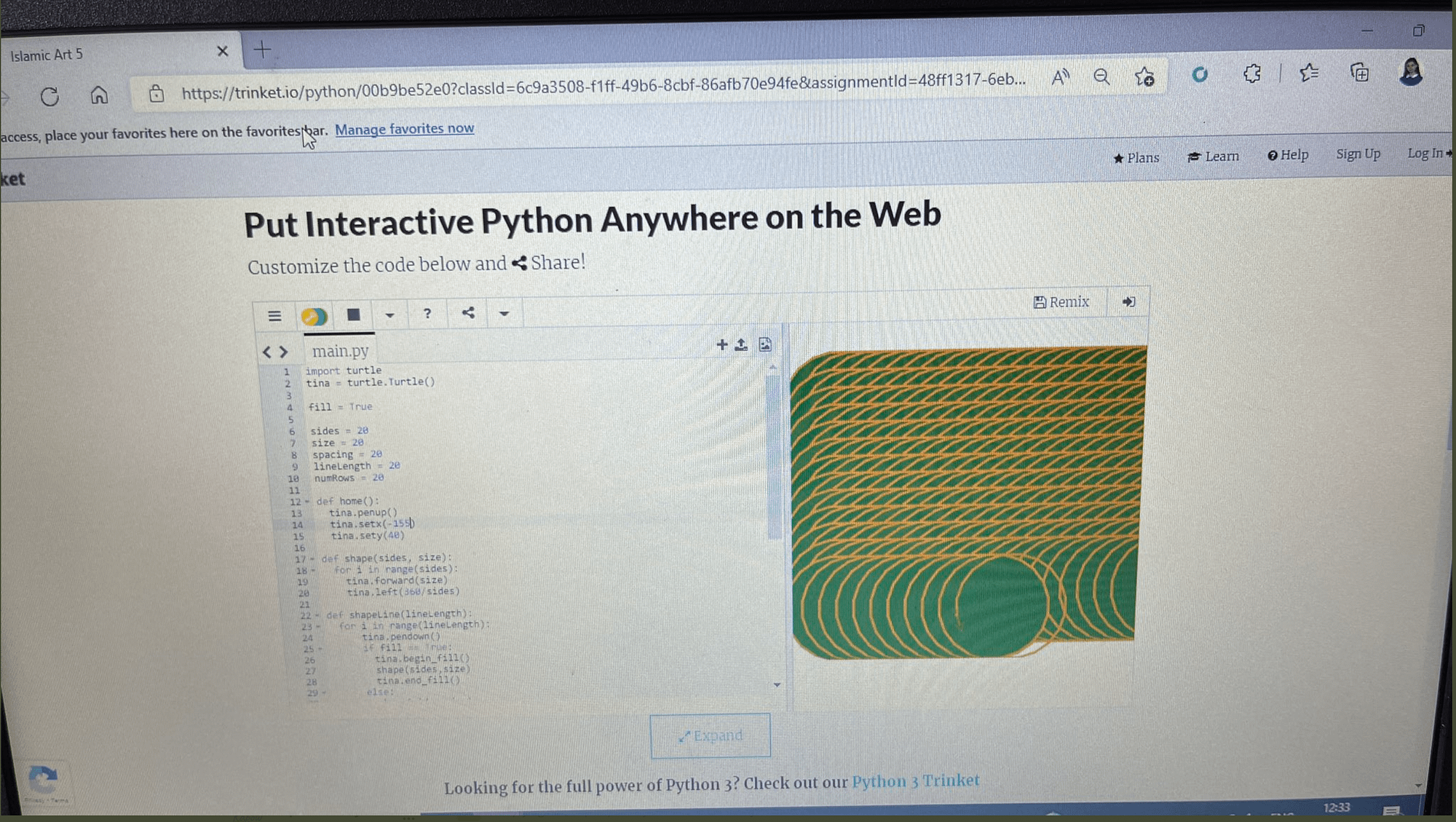Open the dropdown next to the stop button
The width and height of the screenshot is (1456, 822).
(391, 315)
